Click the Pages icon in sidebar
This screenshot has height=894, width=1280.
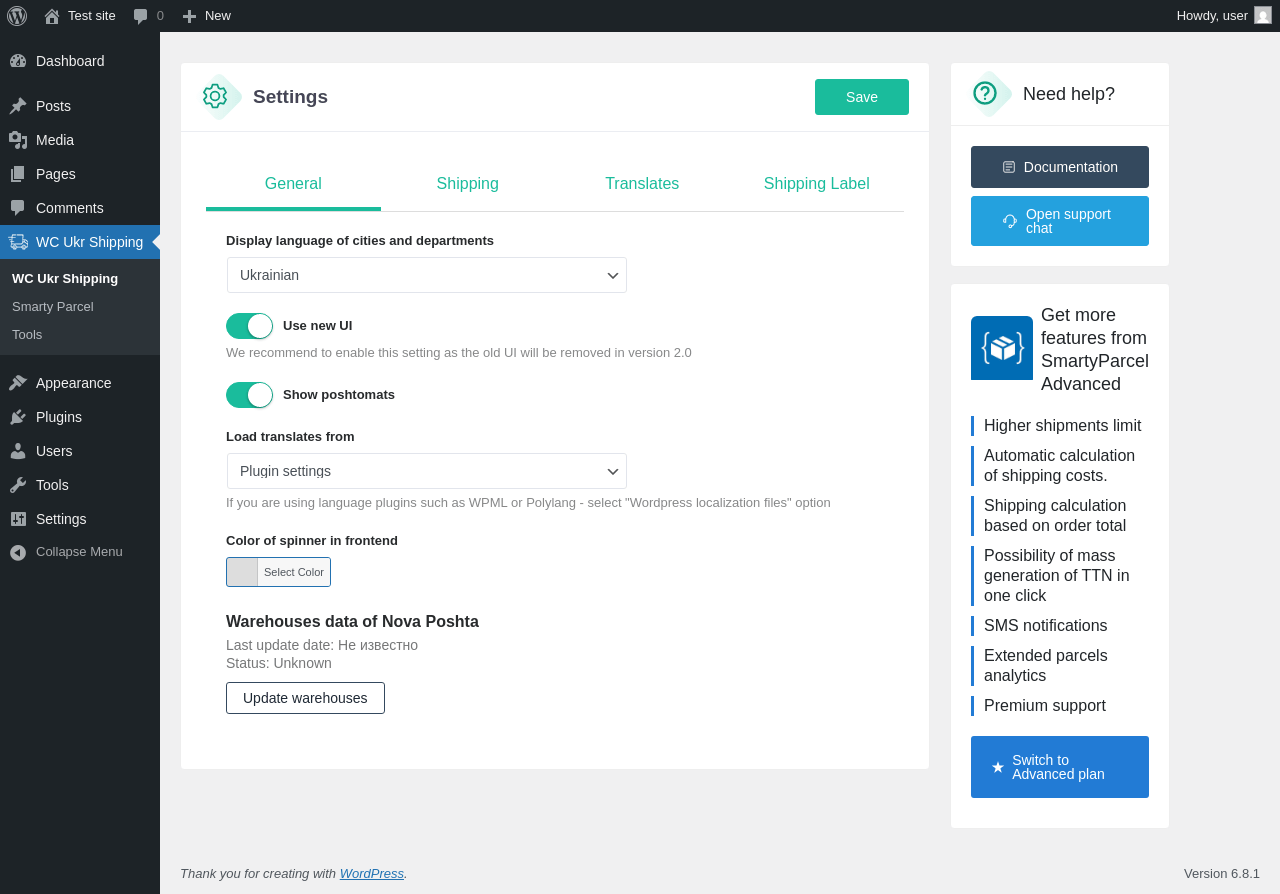click(18, 174)
